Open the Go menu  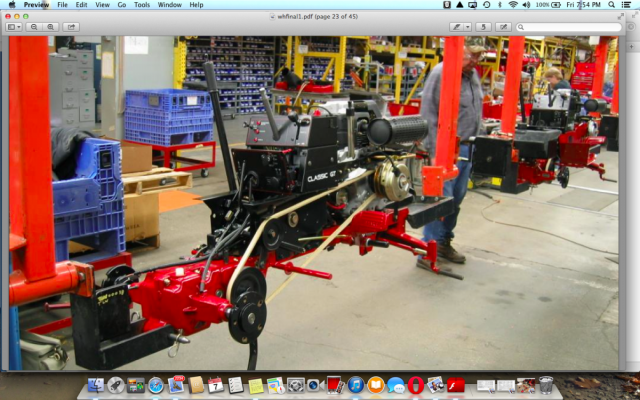point(122,5)
